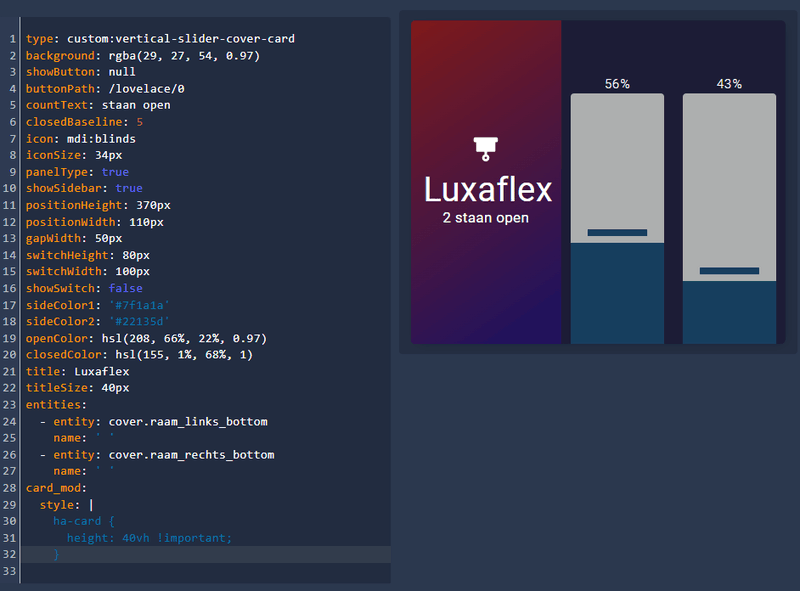Click the buttonPath '/lovelace/0' value
The height and width of the screenshot is (591, 800).
click(x=146, y=89)
